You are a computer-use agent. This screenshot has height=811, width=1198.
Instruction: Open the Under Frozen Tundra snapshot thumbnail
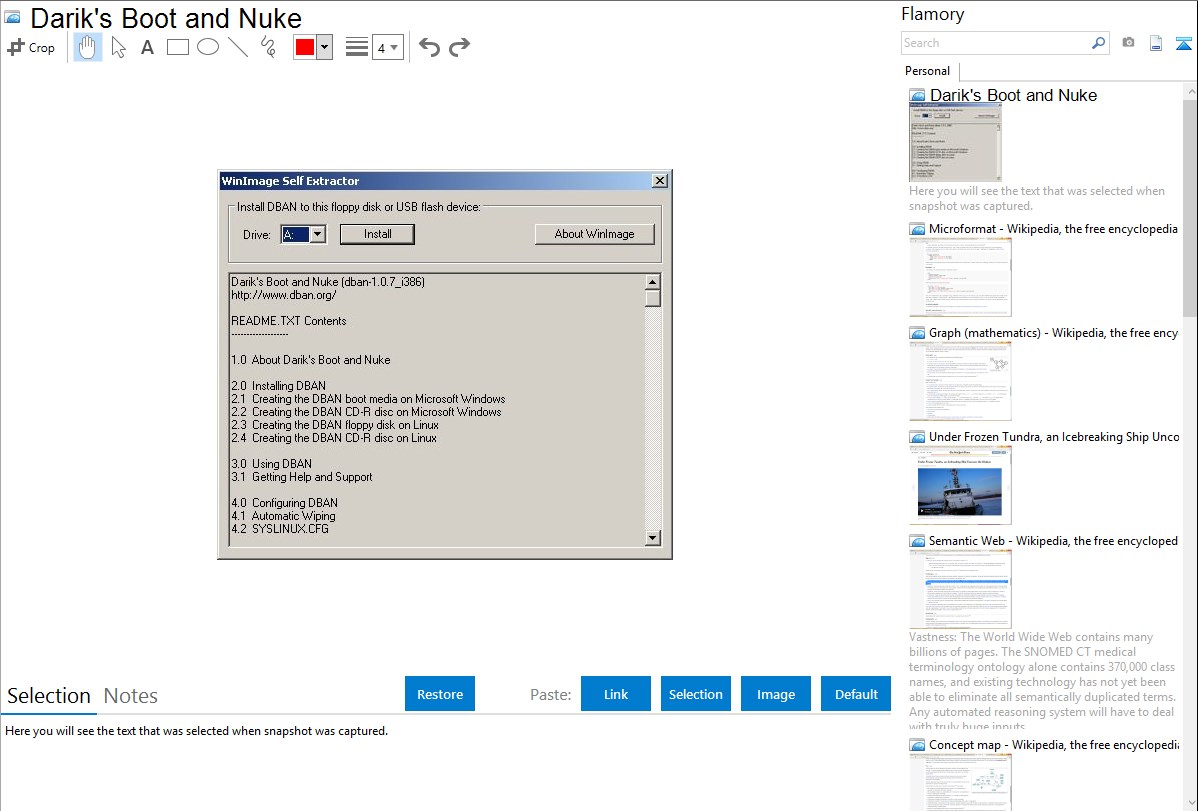tap(960, 485)
